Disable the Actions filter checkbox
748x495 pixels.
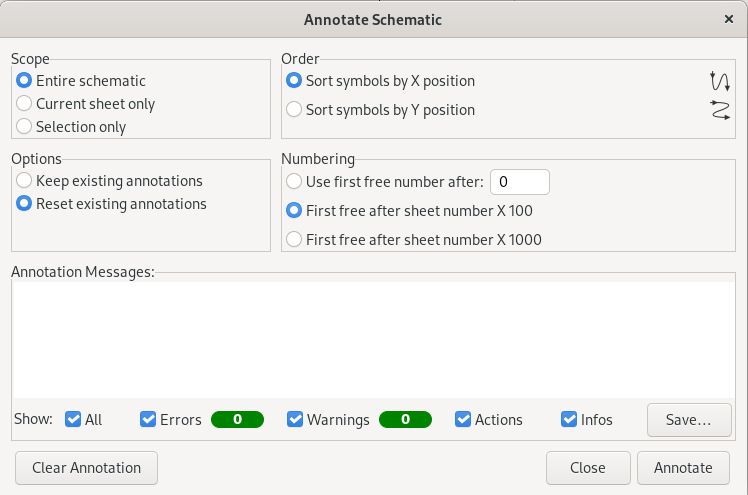[463, 420]
